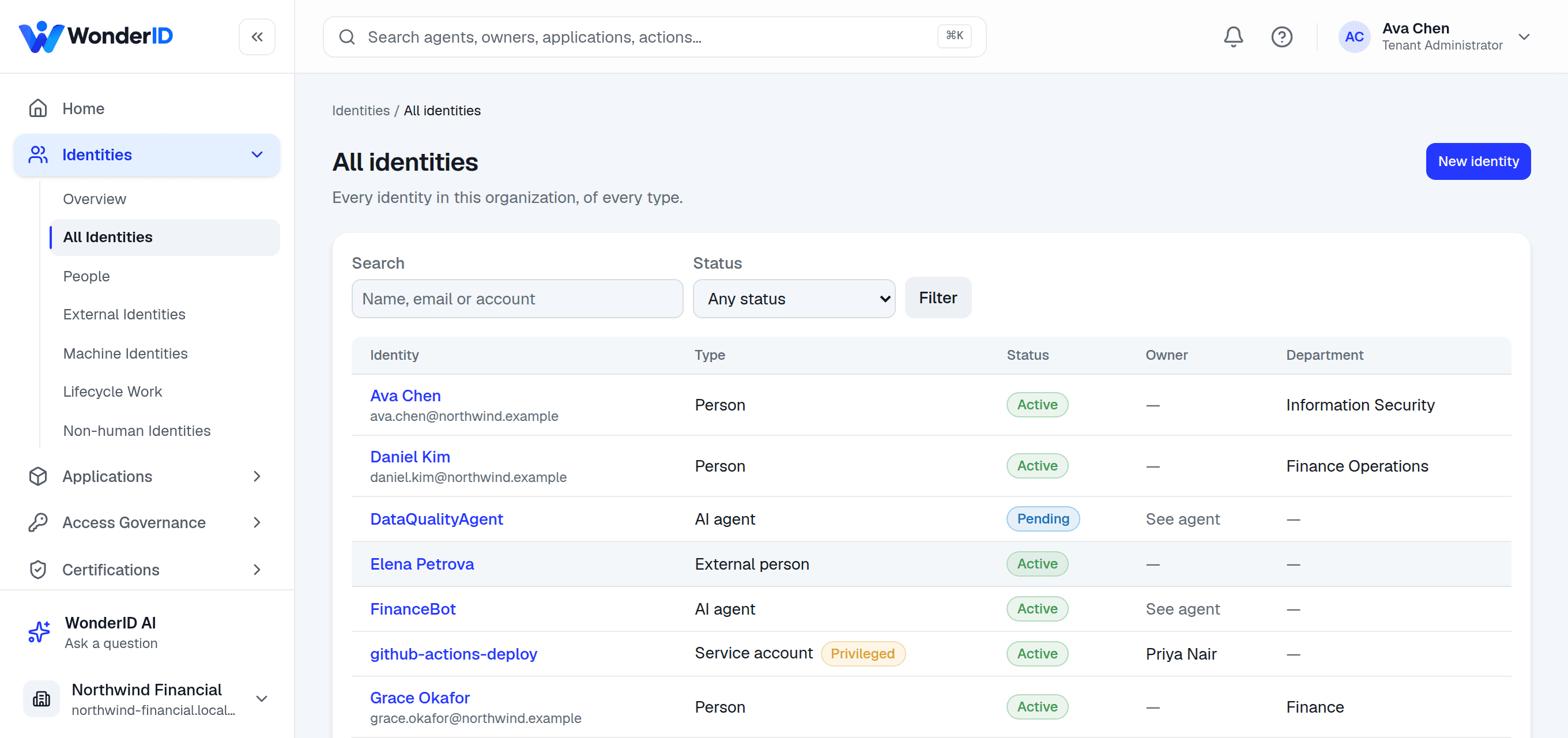Click the WonderID logo
This screenshot has width=1568, height=738.
click(x=96, y=36)
